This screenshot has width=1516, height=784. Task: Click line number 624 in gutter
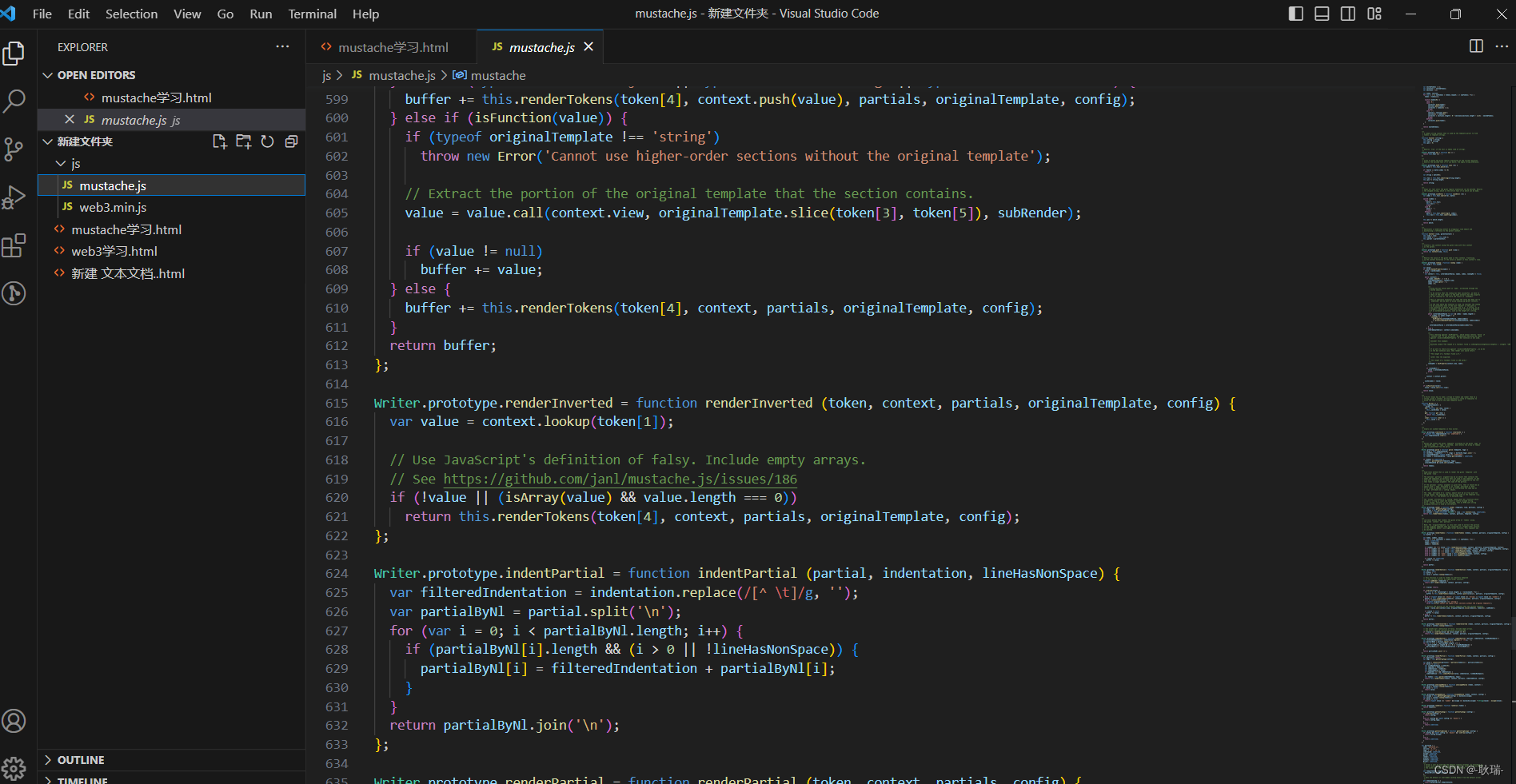(x=337, y=573)
